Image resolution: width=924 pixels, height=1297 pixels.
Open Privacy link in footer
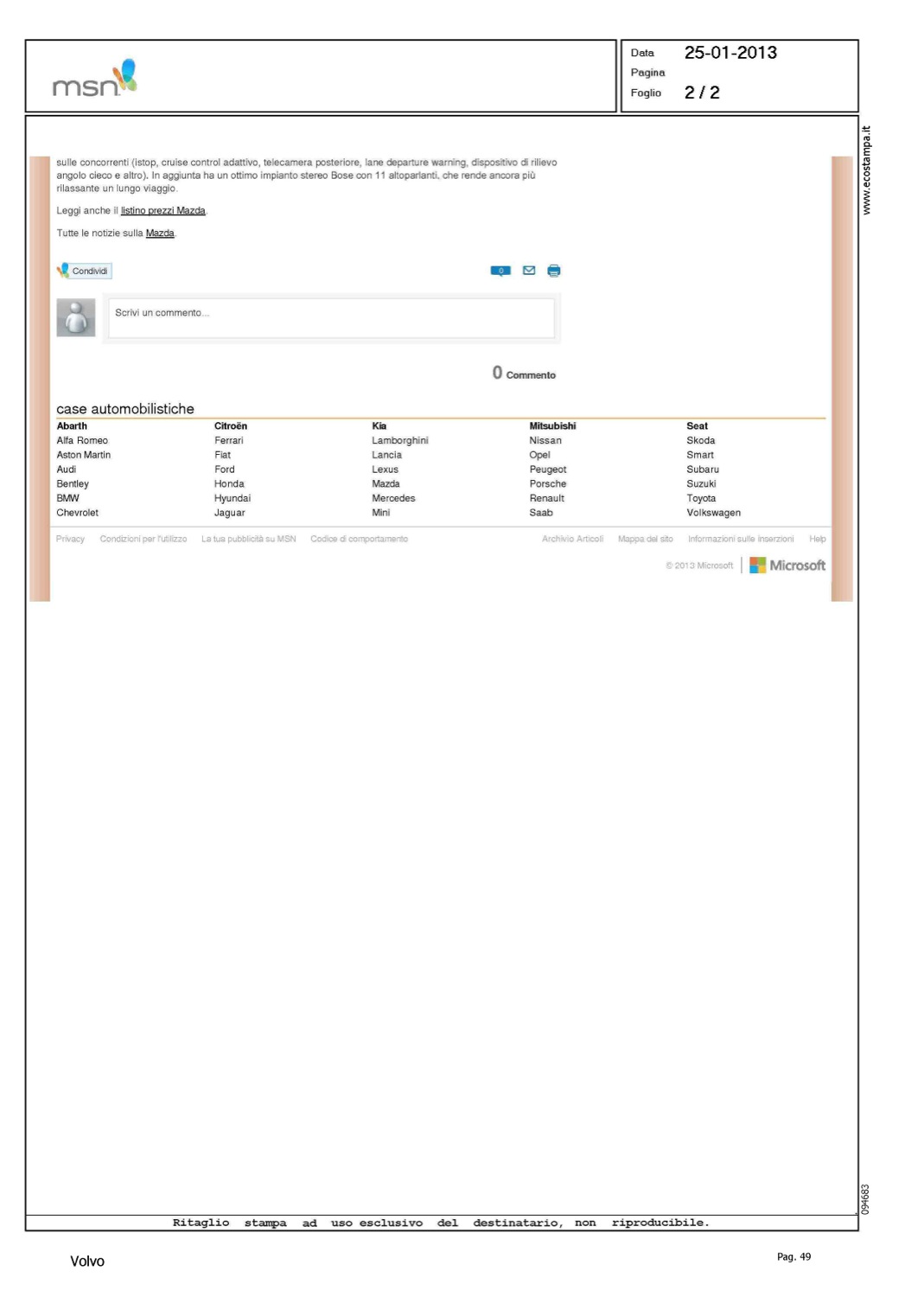[70, 540]
